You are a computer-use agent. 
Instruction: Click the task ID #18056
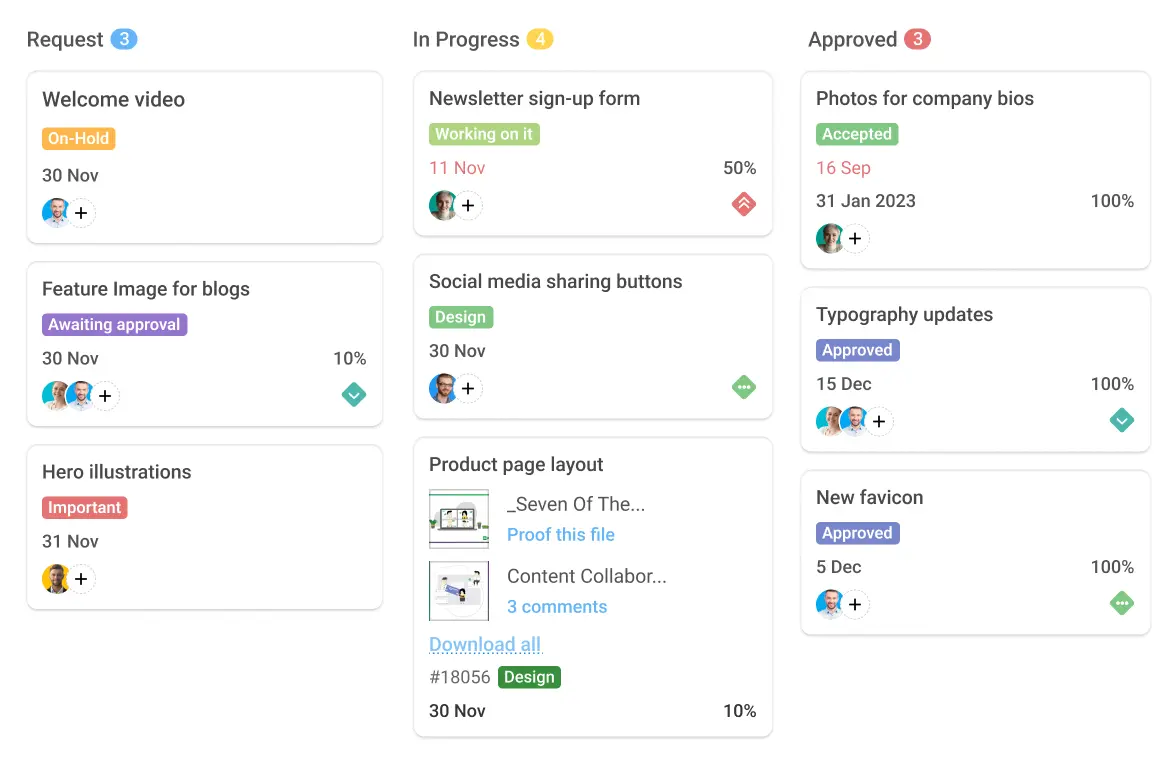(460, 677)
